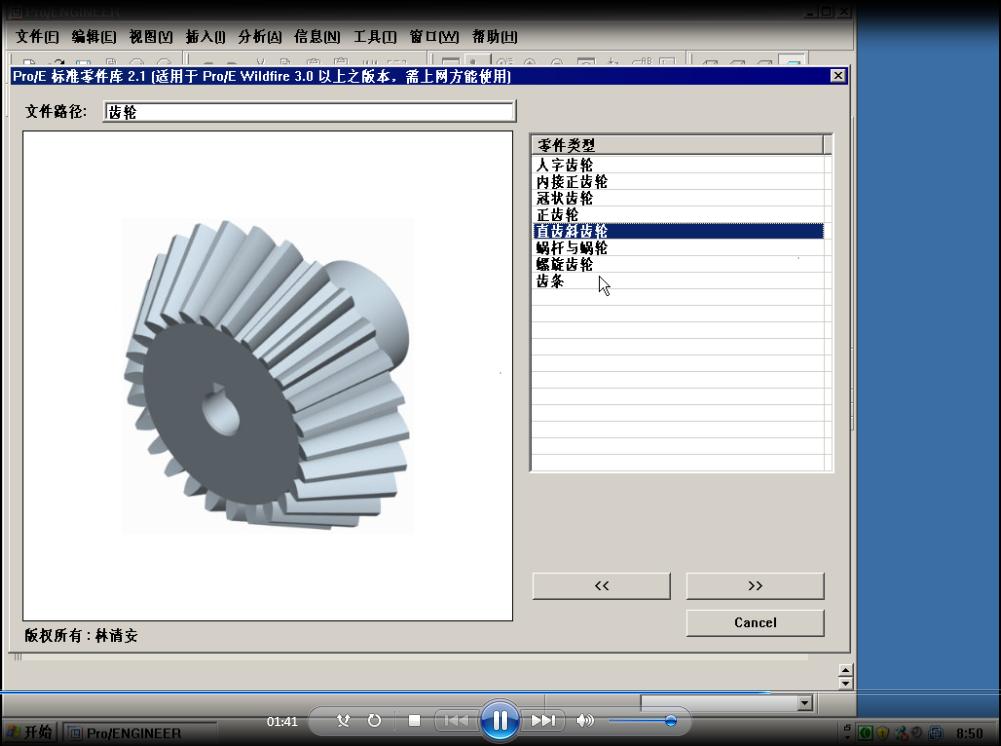Open the 工具(T) menu
The image size is (1001, 746).
point(375,37)
